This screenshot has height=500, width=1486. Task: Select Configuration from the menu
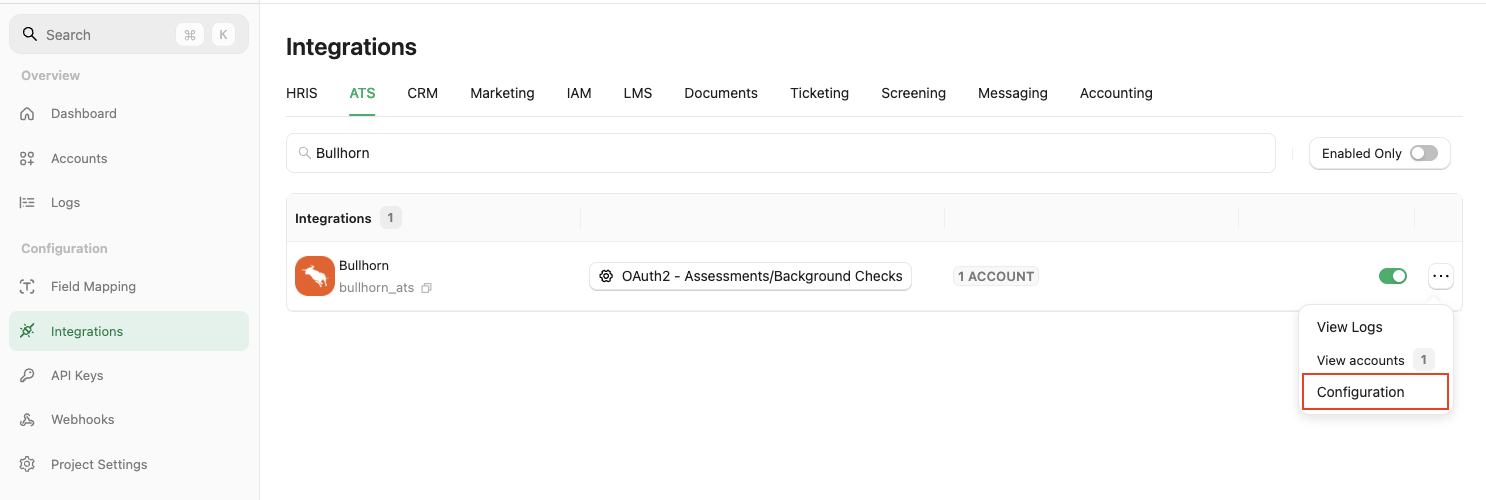coord(1376,392)
